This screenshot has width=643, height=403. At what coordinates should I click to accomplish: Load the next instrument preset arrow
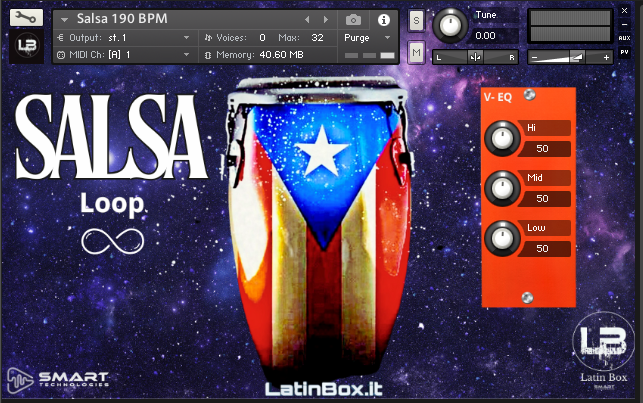coord(326,20)
